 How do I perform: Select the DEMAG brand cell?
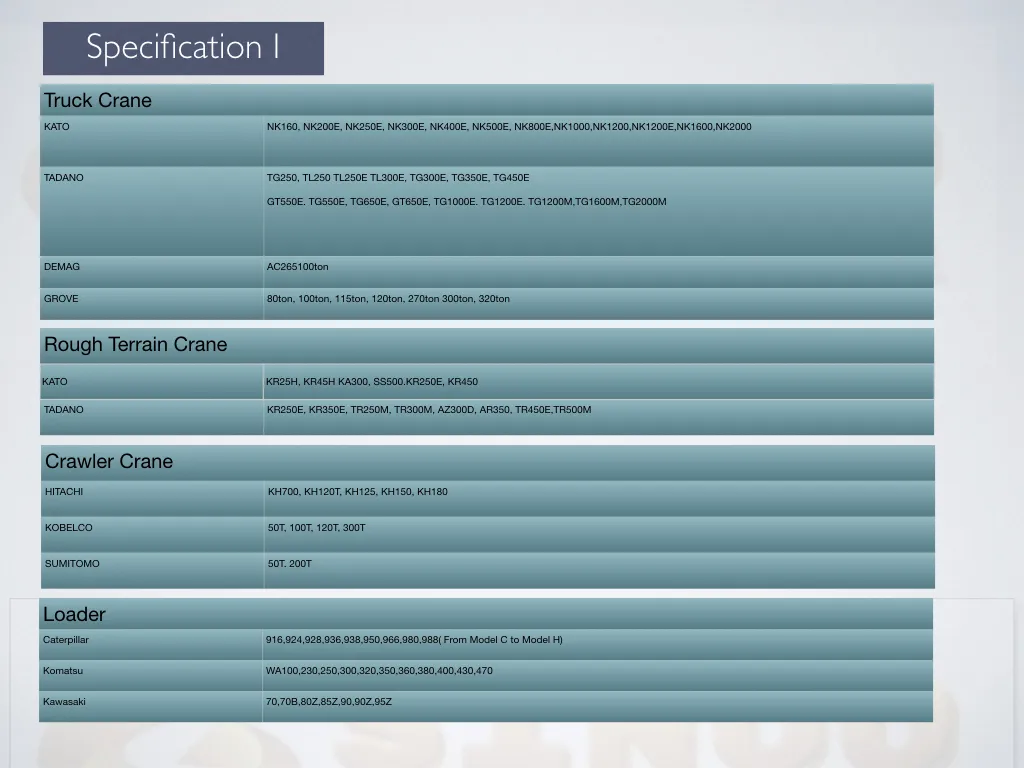(62, 267)
